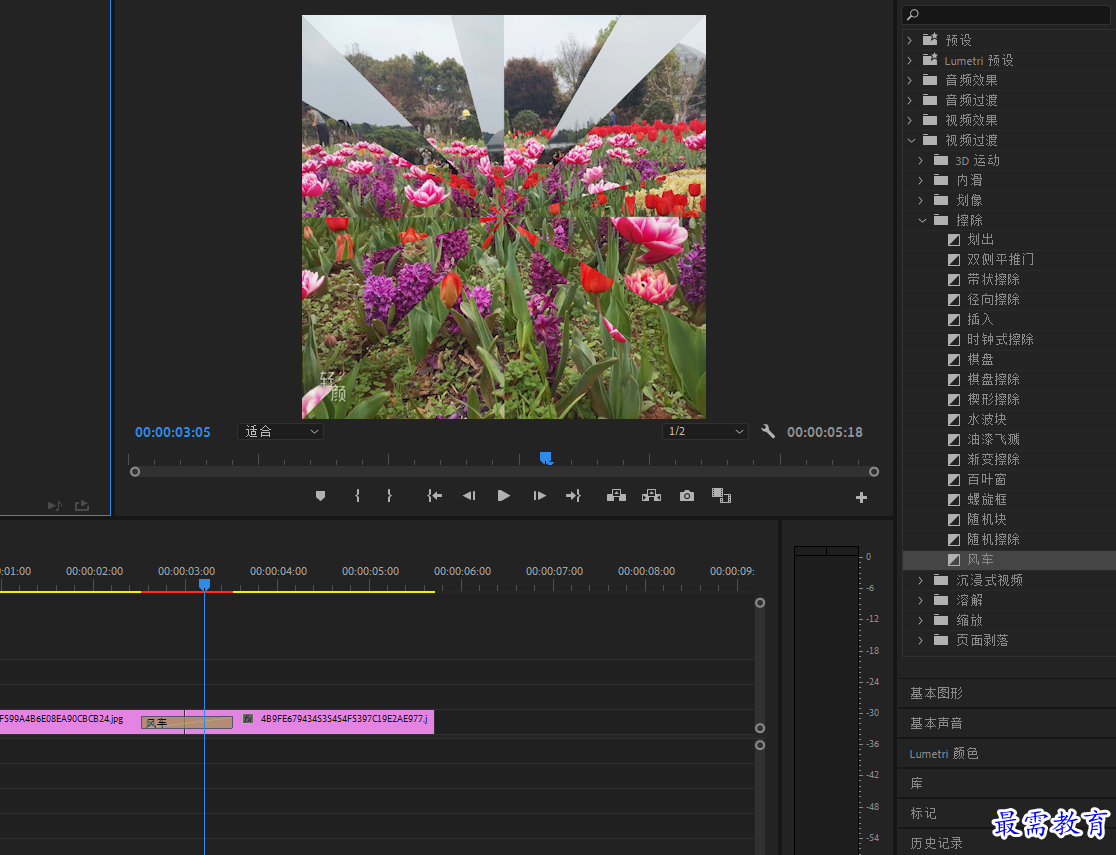This screenshot has height=855, width=1116.
Task: Expand the 音频效果 folder
Action: [910, 80]
